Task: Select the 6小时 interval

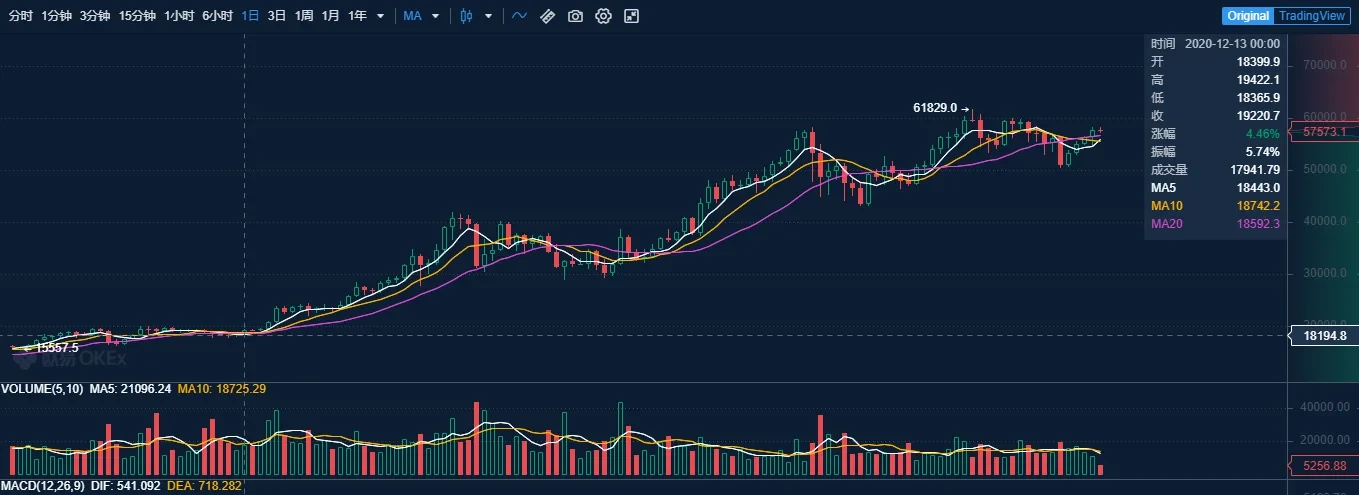Action: [217, 16]
